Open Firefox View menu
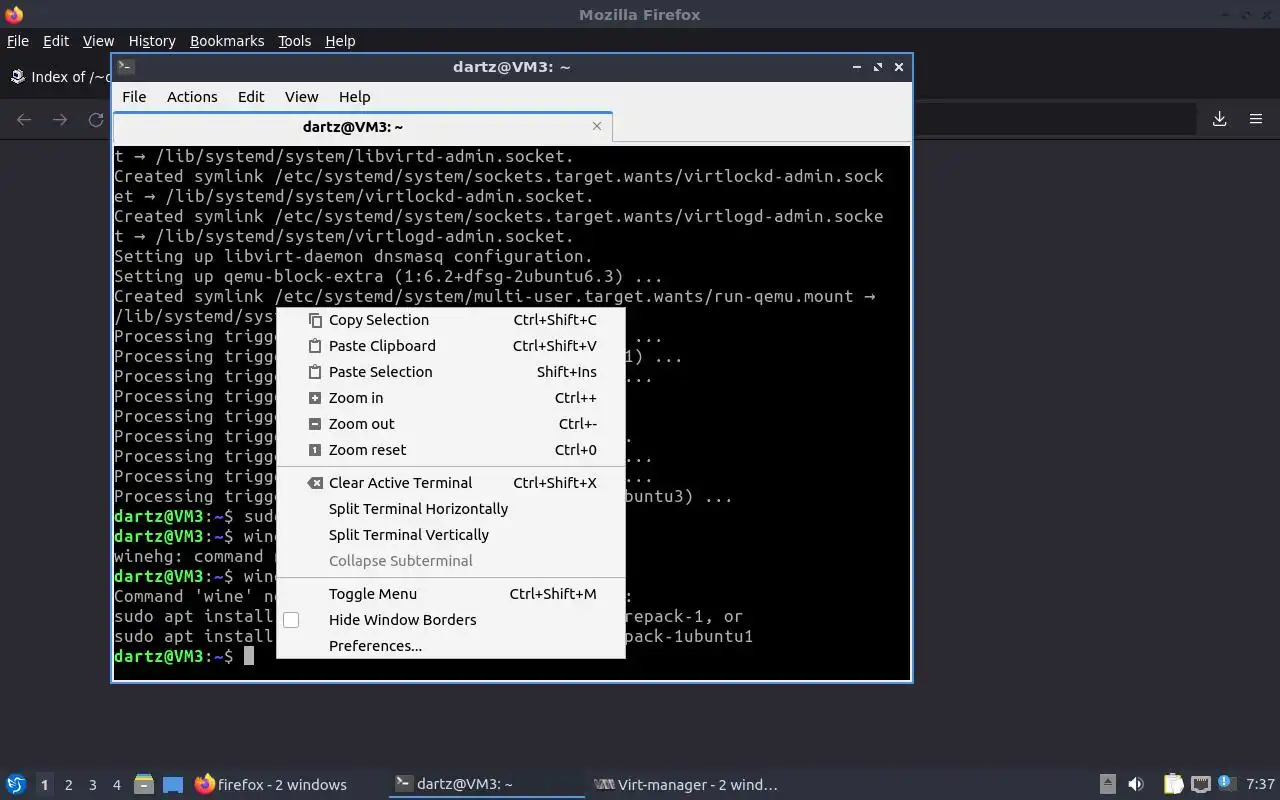The height and width of the screenshot is (800, 1280). (x=98, y=41)
